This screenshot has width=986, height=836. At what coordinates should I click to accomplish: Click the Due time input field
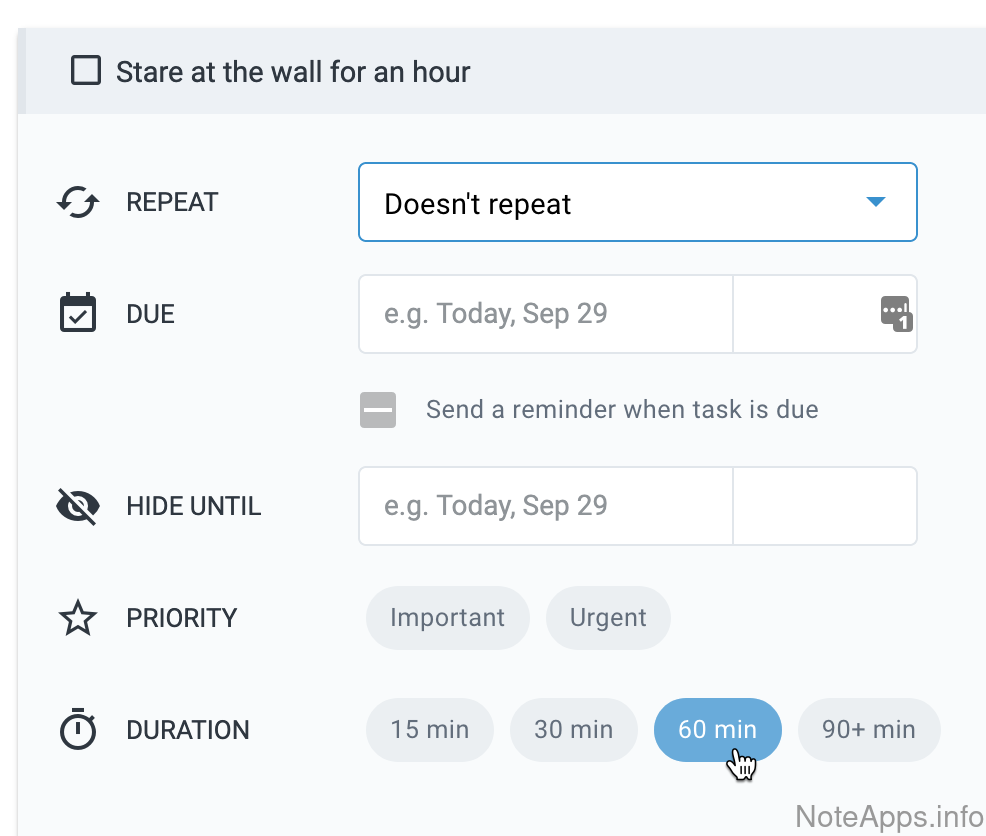[800, 314]
